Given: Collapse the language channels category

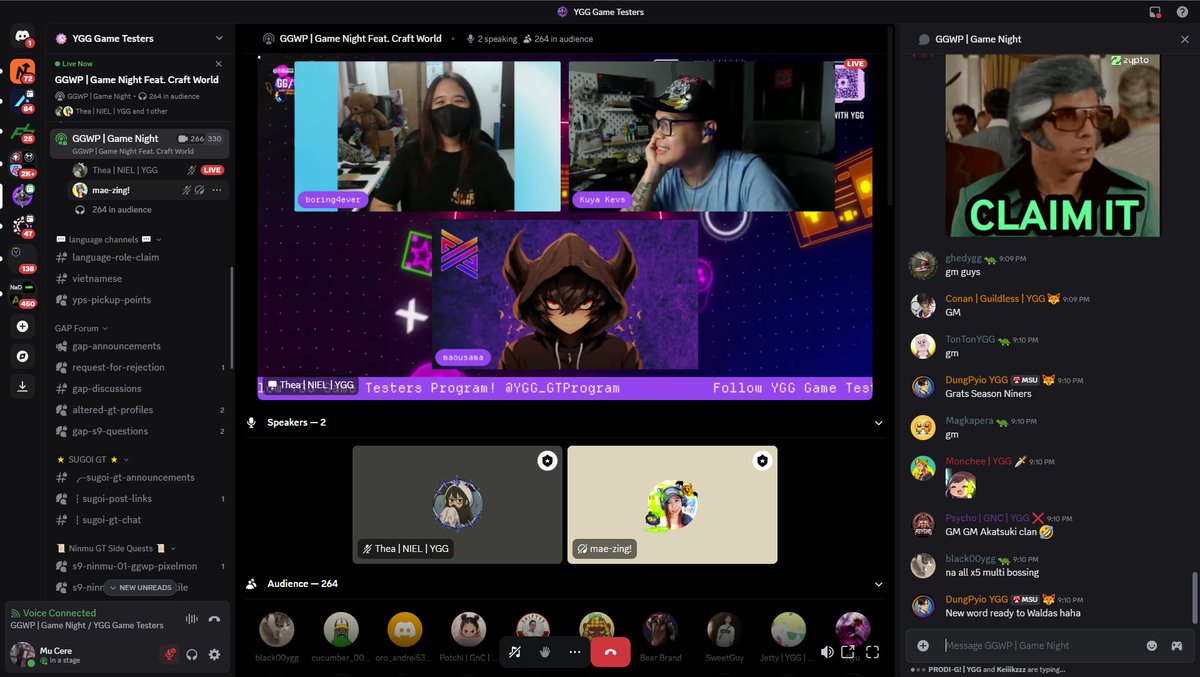Looking at the screenshot, I should coord(158,240).
